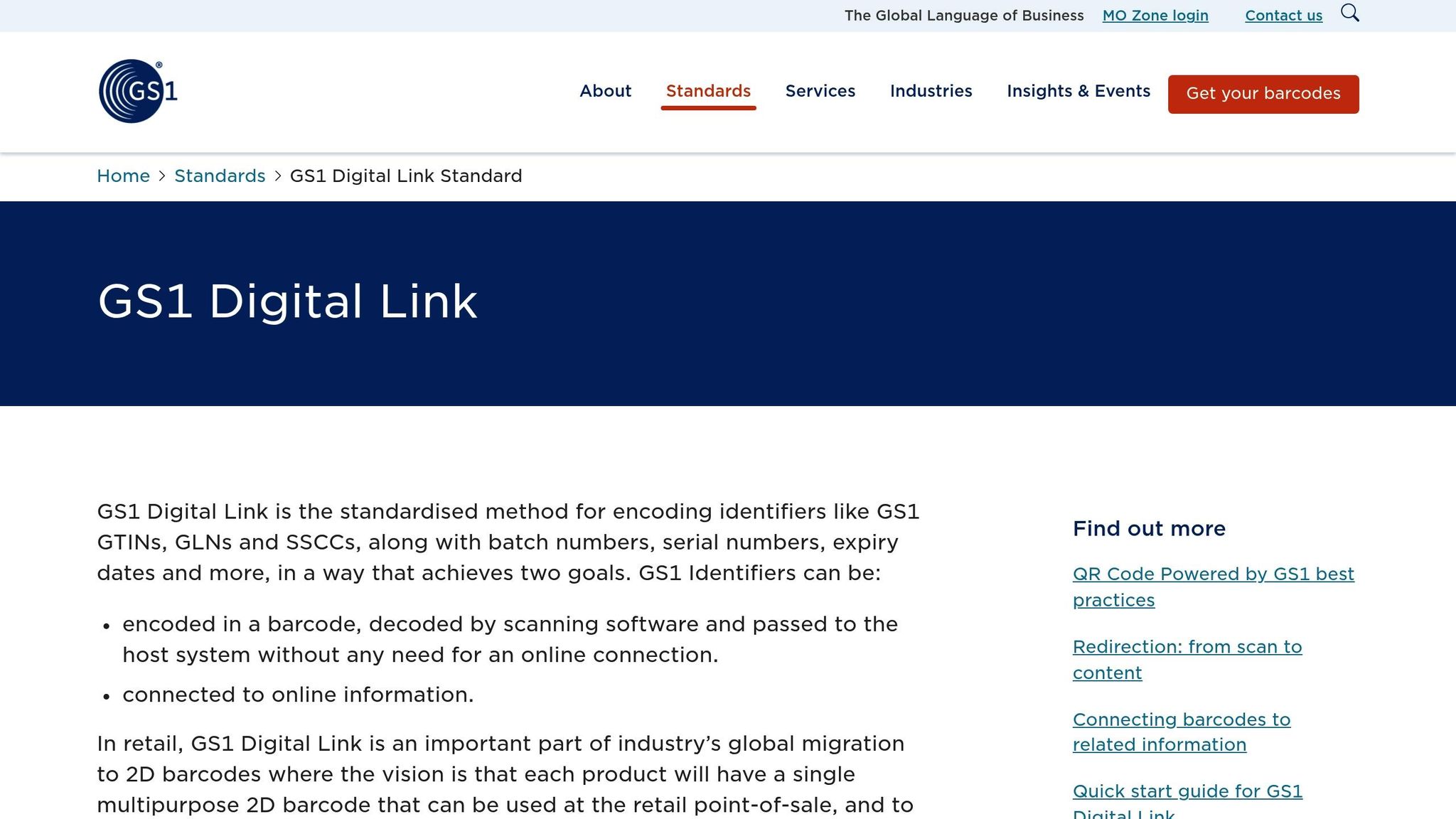
Task: Open the Redirection: from scan to content link
Action: [x=1187, y=659]
